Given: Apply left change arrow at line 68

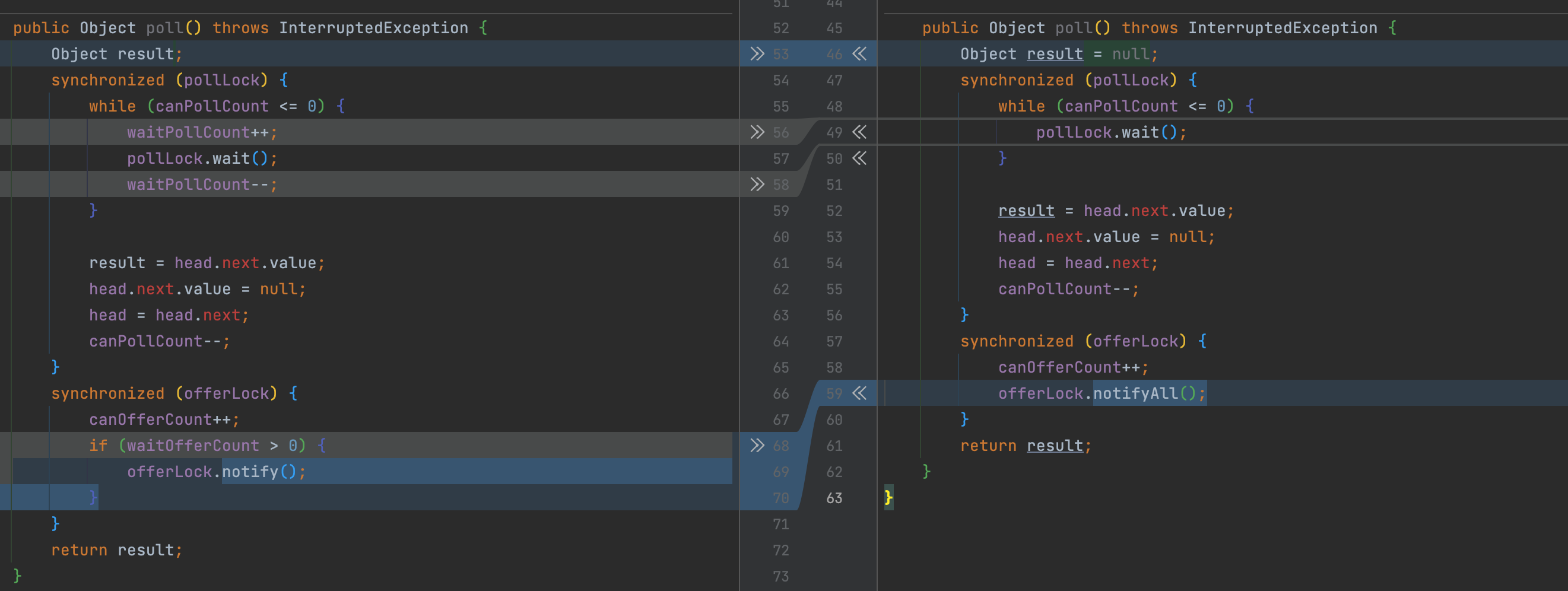Looking at the screenshot, I should coord(757,446).
